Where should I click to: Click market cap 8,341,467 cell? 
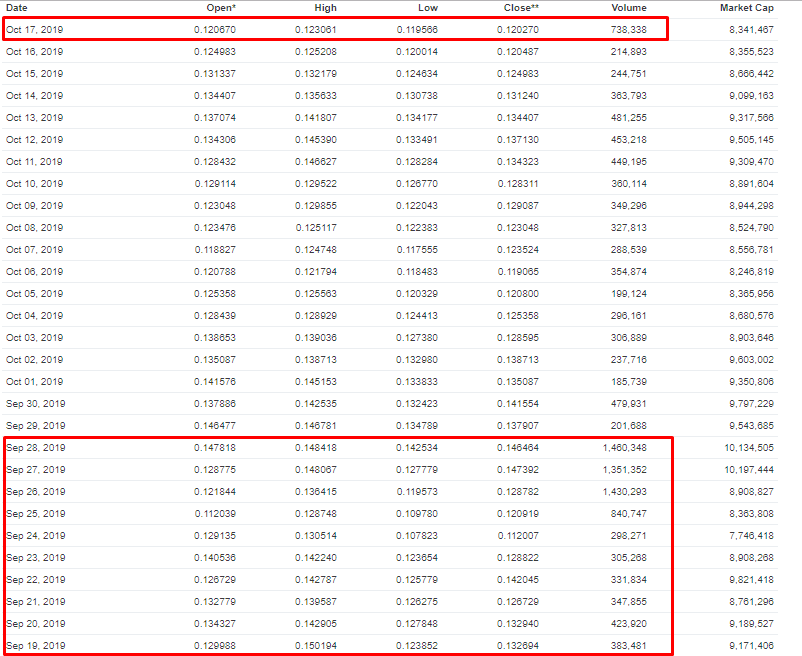751,30
